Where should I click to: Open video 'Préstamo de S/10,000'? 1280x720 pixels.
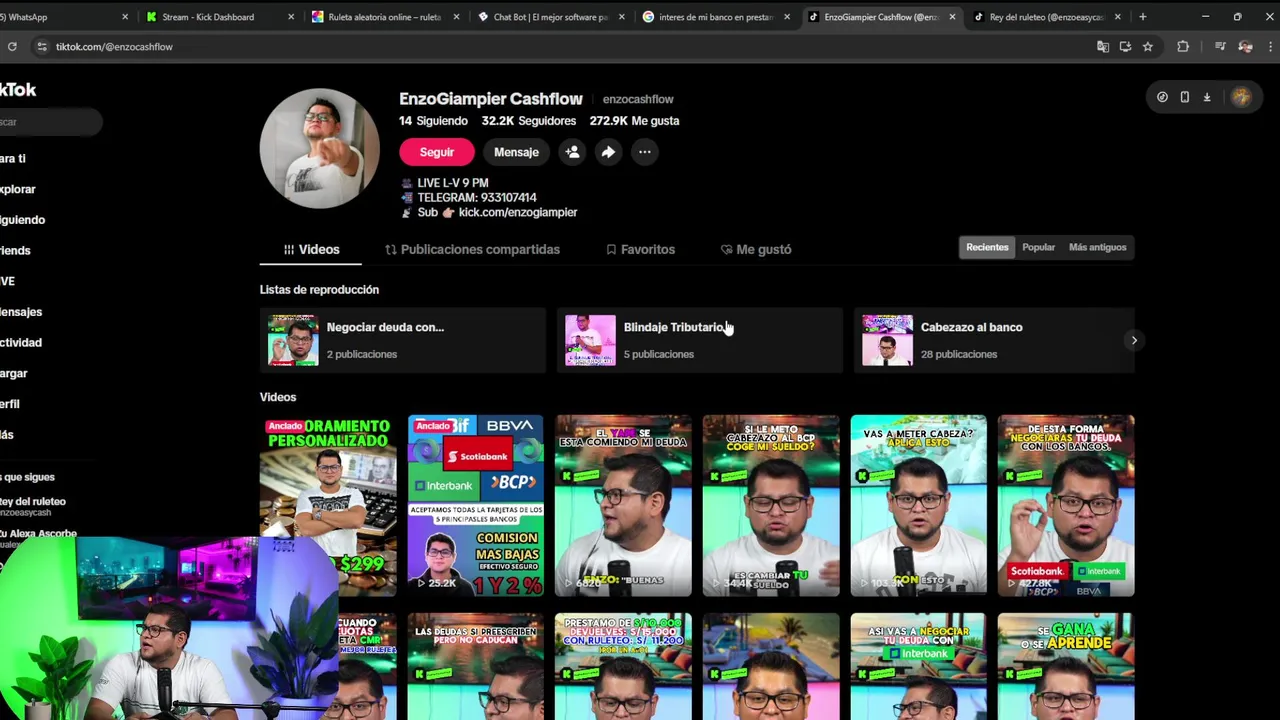point(623,666)
